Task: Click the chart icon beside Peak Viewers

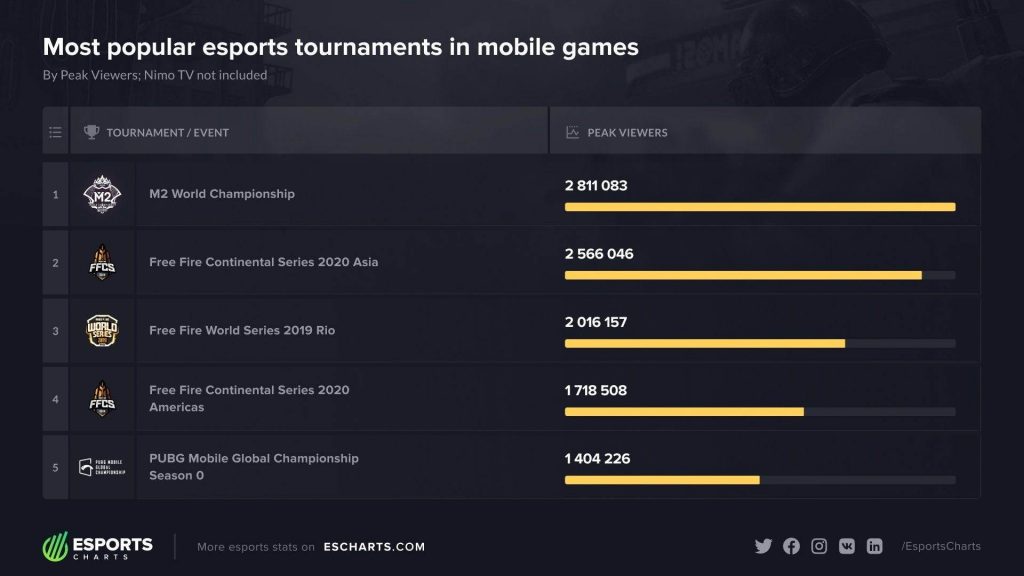Action: 573,132
